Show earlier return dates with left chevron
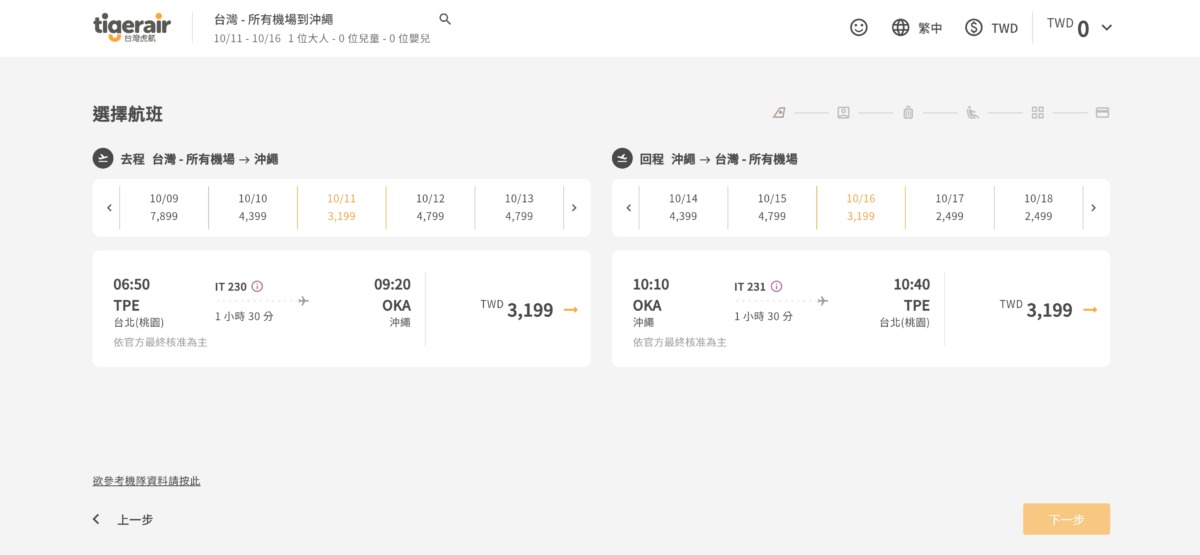Viewport: 1200px width, 555px height. point(628,208)
